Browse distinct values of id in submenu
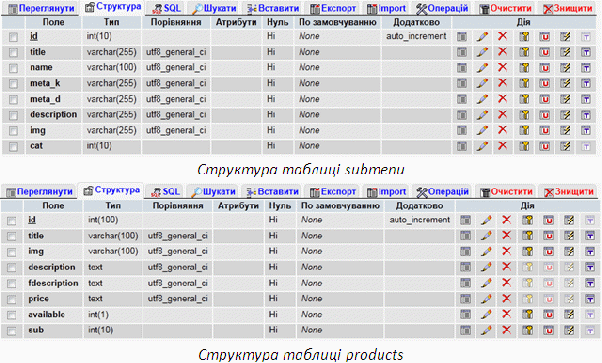This screenshot has height=363, width=602. 462,36
